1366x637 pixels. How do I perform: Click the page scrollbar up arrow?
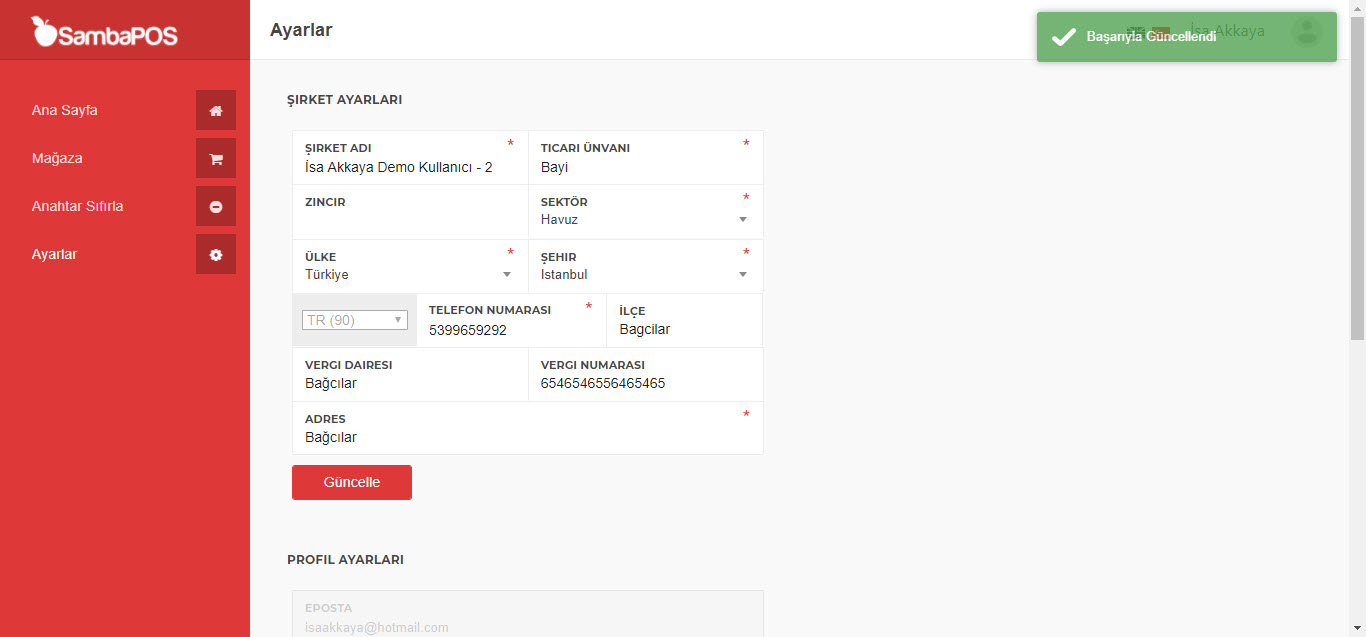(1357, 8)
